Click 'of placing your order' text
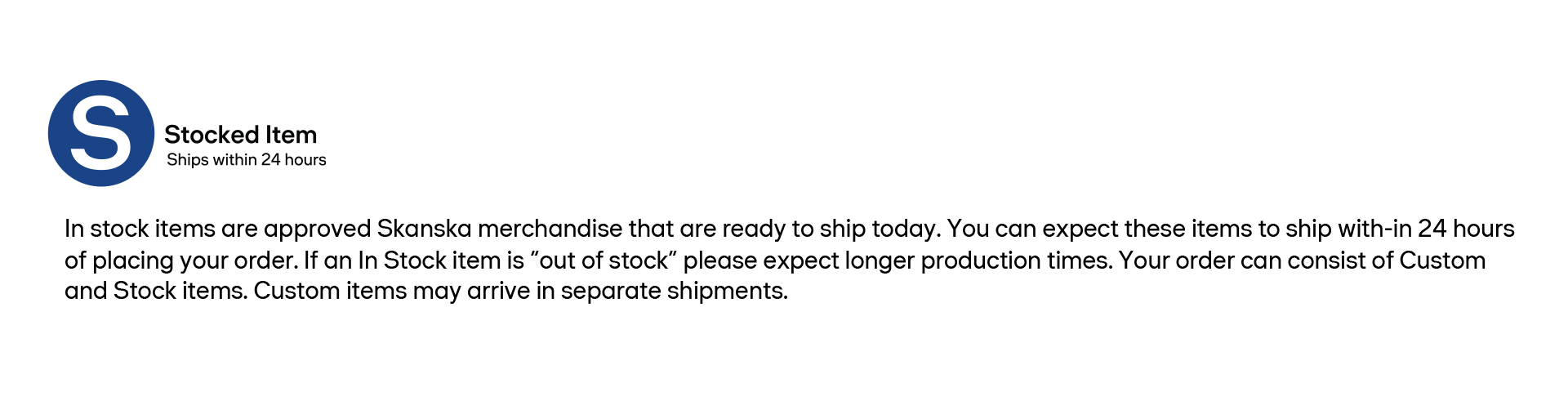1568x414 pixels. tap(180, 261)
